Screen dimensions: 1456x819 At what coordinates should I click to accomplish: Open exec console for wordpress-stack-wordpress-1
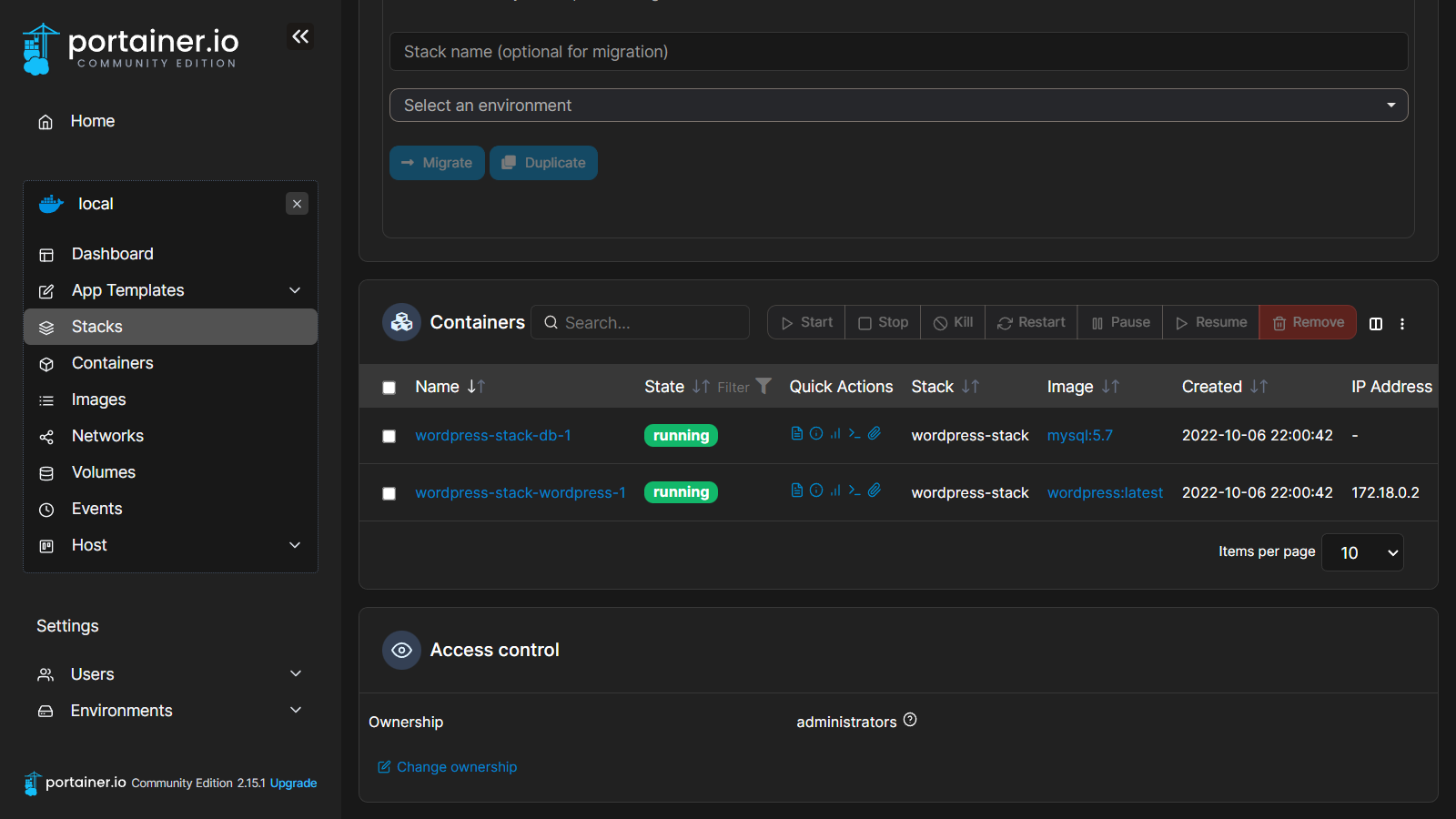click(854, 490)
